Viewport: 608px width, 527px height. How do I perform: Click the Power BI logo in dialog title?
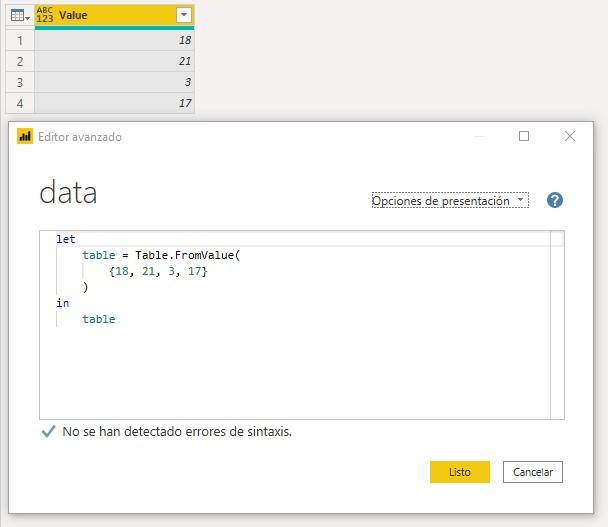coord(25,137)
